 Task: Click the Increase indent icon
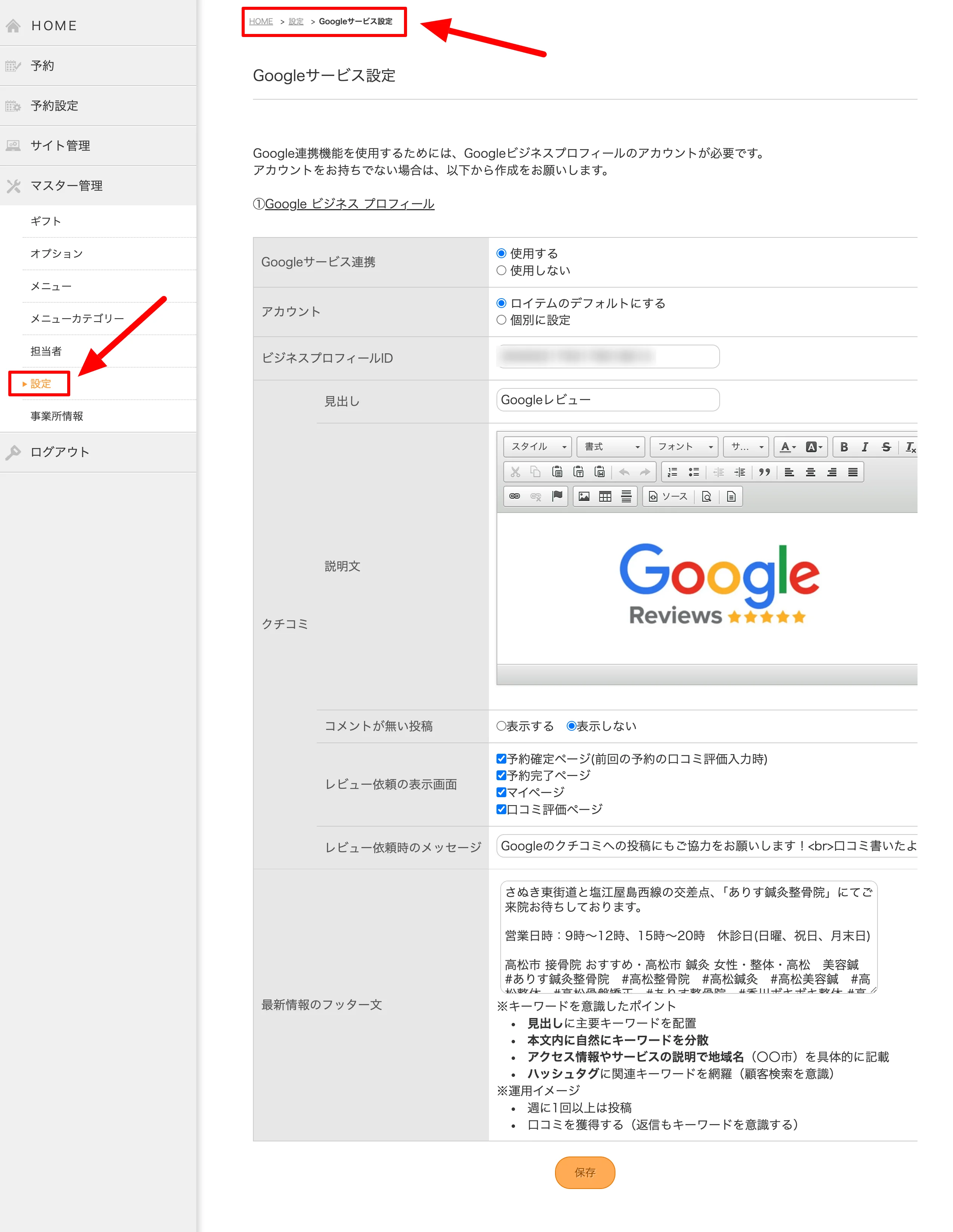740,471
